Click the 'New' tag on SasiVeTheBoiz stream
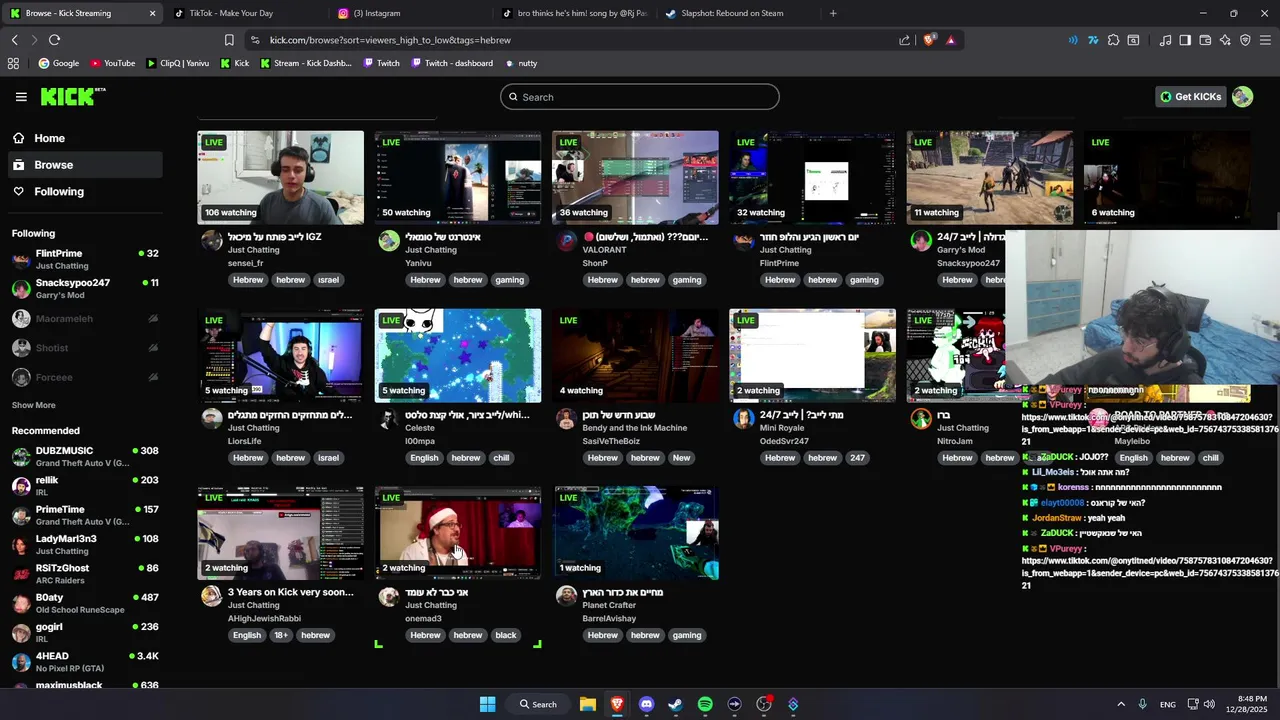 coord(681,458)
